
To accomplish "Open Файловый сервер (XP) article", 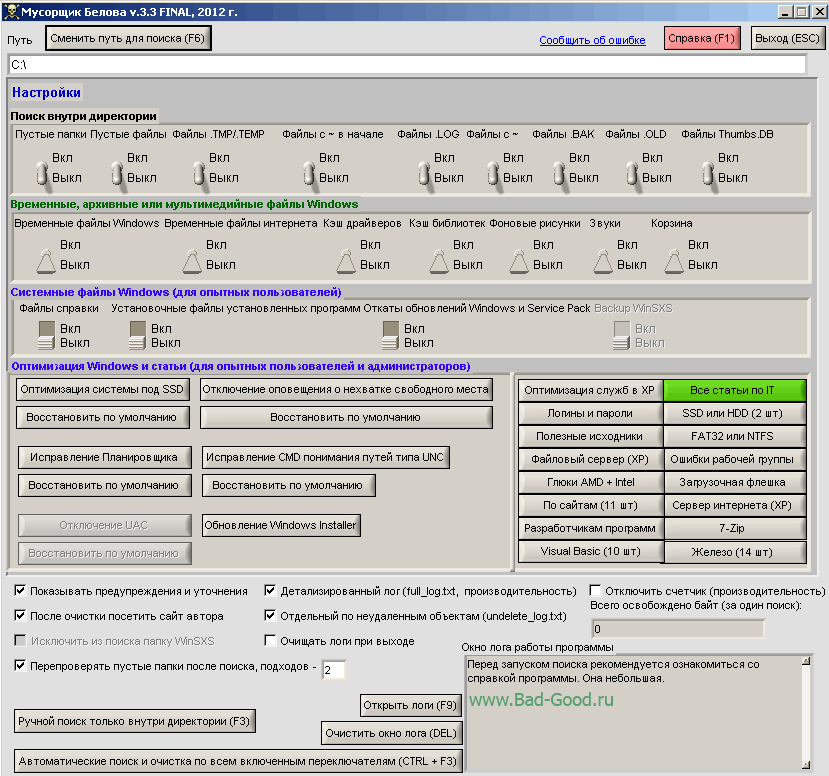I will [590, 459].
